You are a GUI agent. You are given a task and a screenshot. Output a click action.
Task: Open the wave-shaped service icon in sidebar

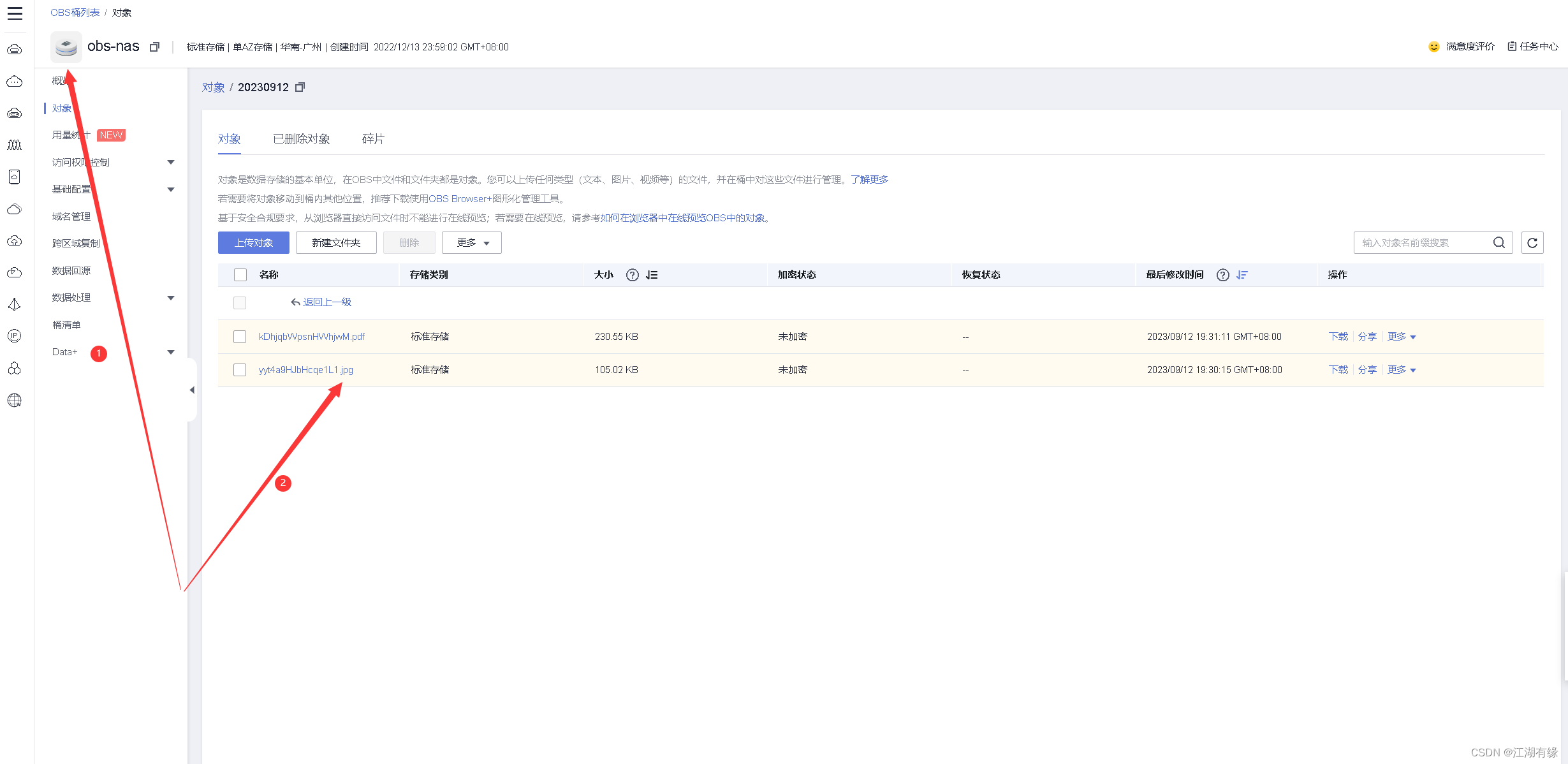15,145
